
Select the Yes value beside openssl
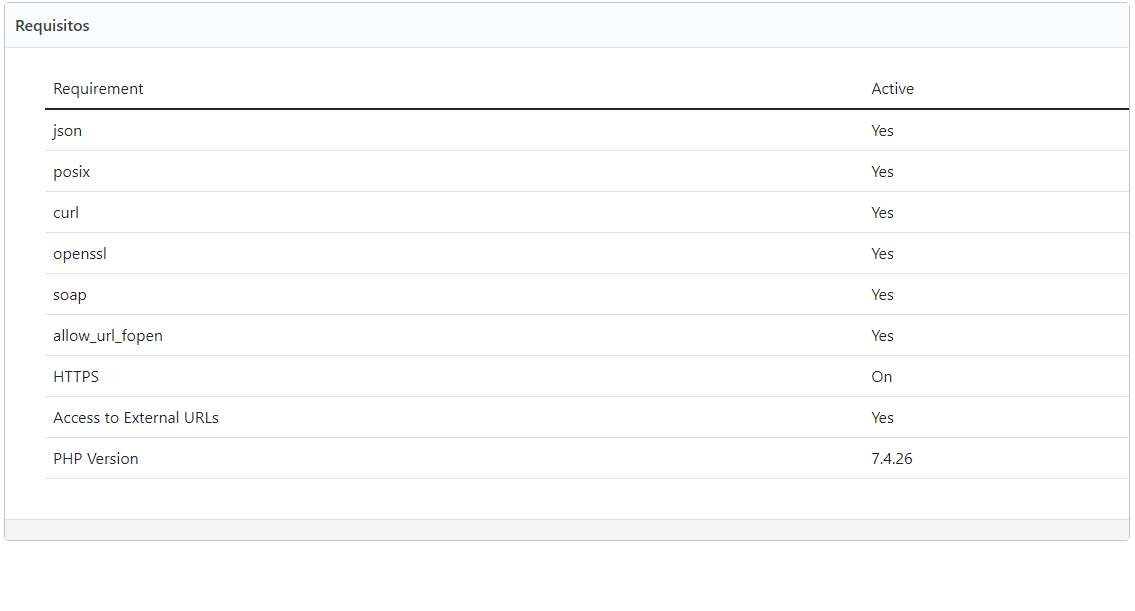pyautogui.click(x=882, y=254)
